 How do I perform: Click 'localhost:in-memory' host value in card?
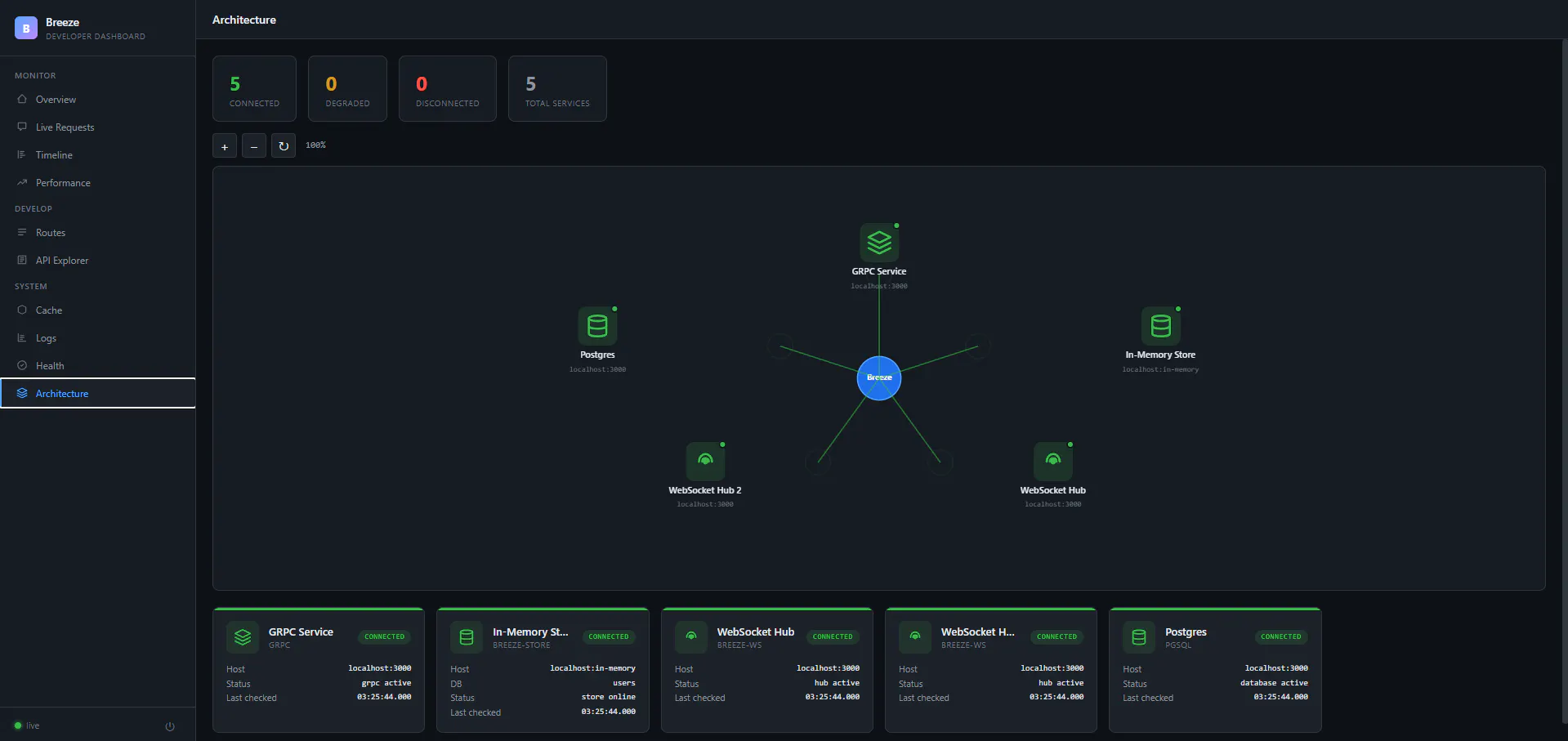coord(592,668)
